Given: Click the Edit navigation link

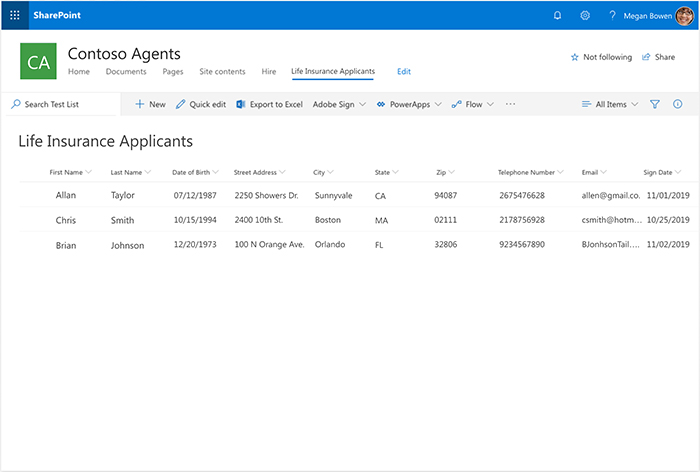Looking at the screenshot, I should [x=404, y=72].
